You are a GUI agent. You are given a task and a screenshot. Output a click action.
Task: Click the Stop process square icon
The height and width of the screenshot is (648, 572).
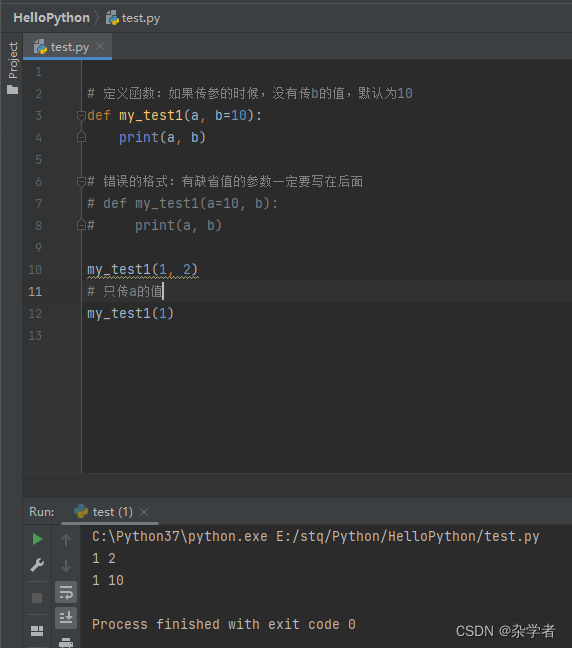(37, 598)
